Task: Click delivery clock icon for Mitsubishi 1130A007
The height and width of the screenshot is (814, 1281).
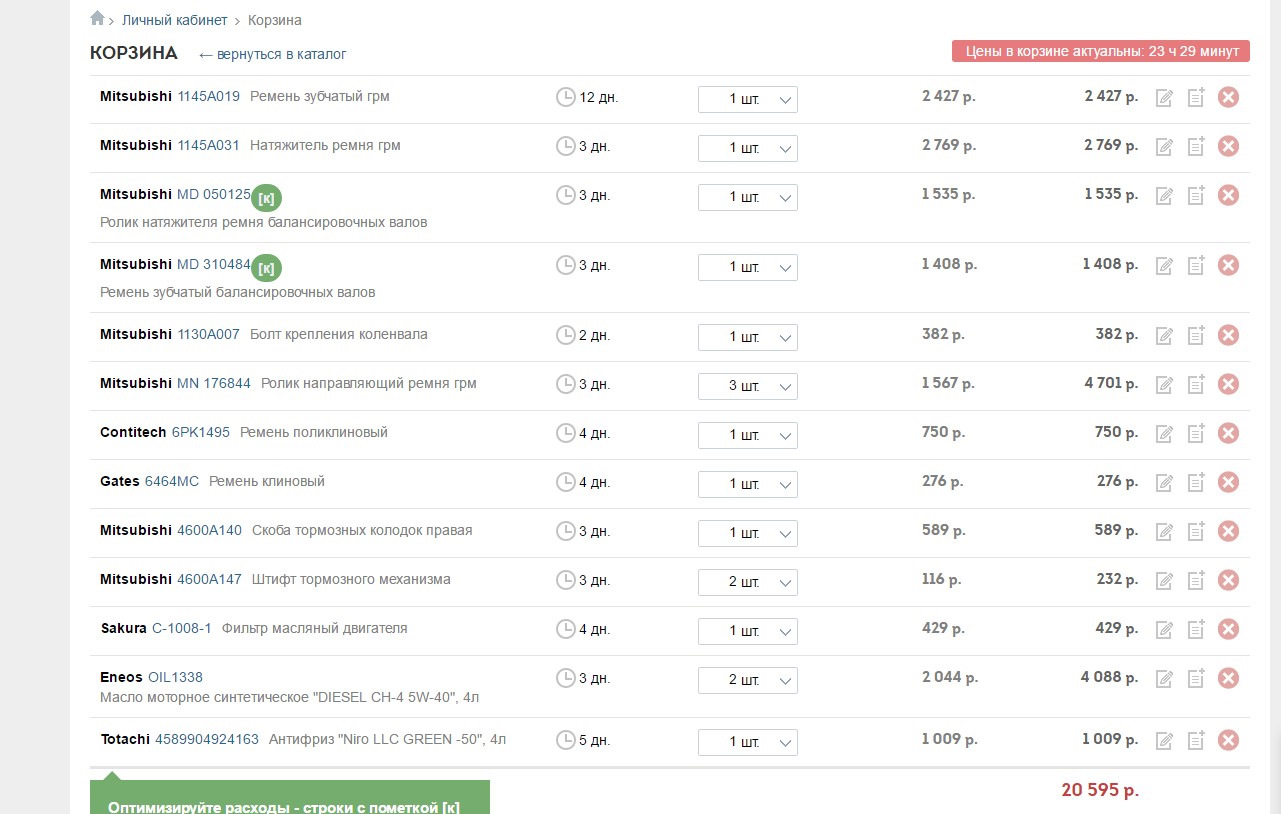Action: pyautogui.click(x=565, y=335)
